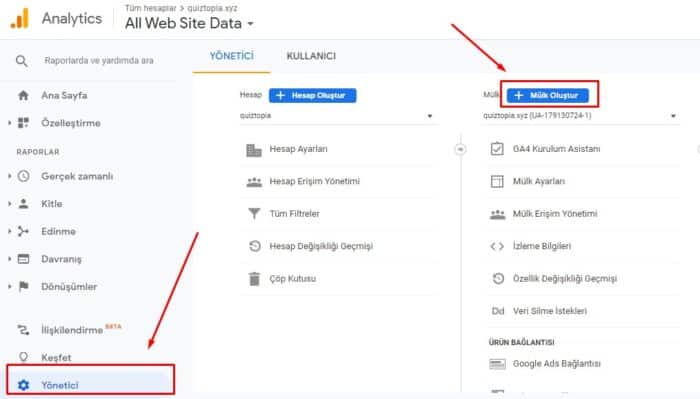Click the Tüm Filtreler funnel icon
This screenshot has width=700, height=399.
pyautogui.click(x=254, y=213)
